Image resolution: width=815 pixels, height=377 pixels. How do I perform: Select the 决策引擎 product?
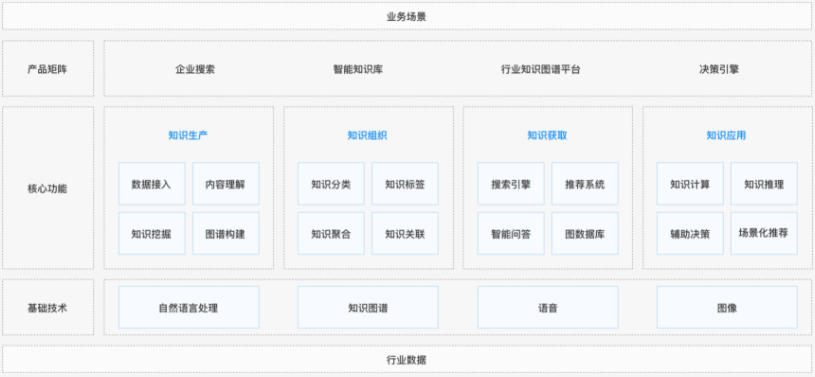(719, 69)
